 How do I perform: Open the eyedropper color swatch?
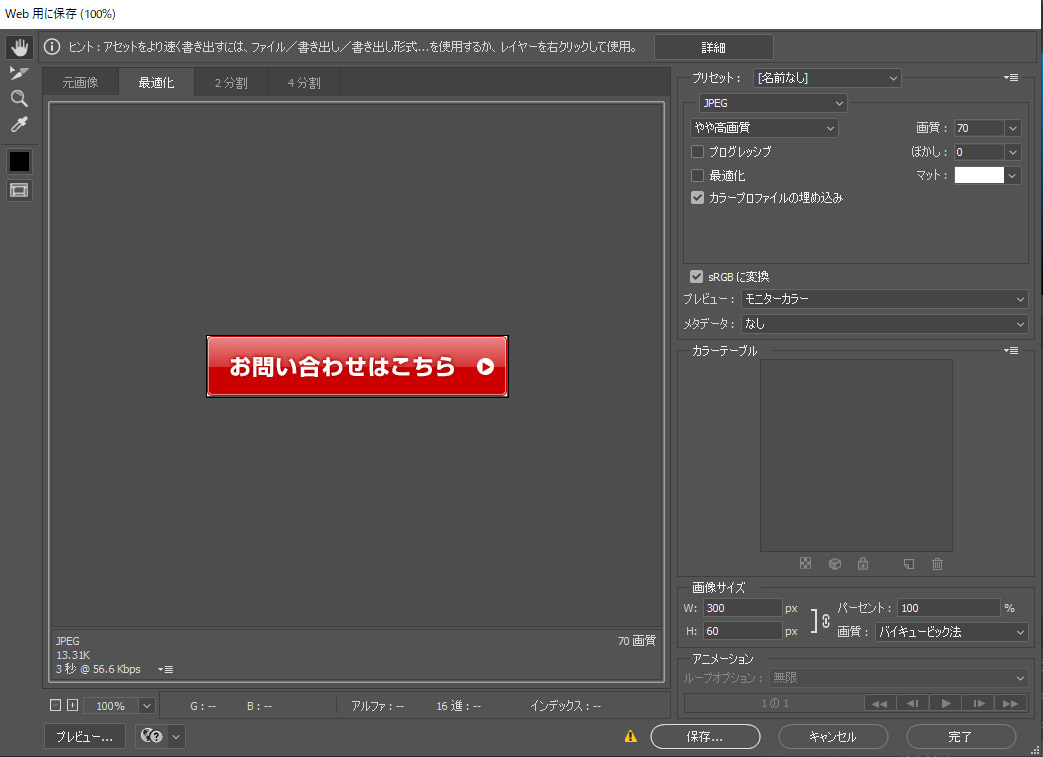[x=19, y=161]
